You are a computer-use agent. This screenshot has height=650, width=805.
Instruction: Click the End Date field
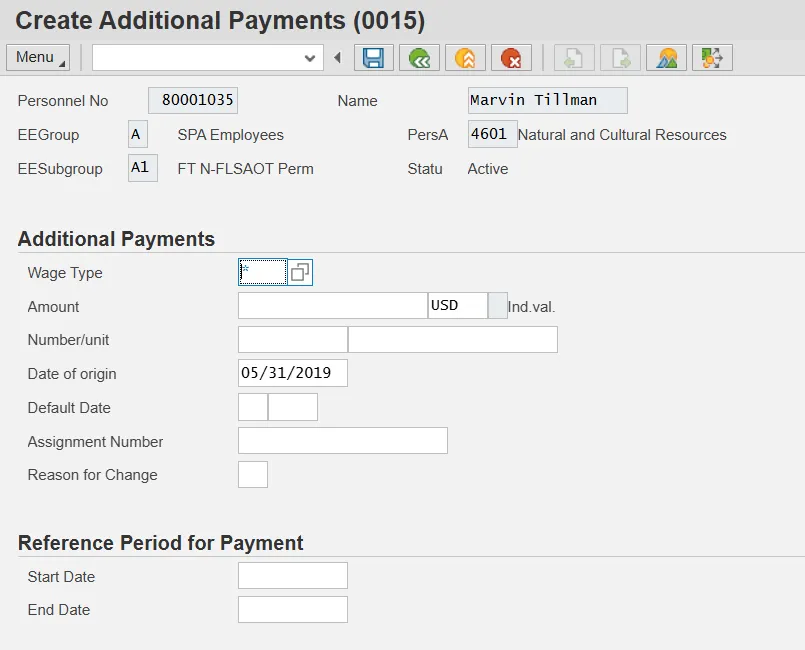[x=293, y=609]
